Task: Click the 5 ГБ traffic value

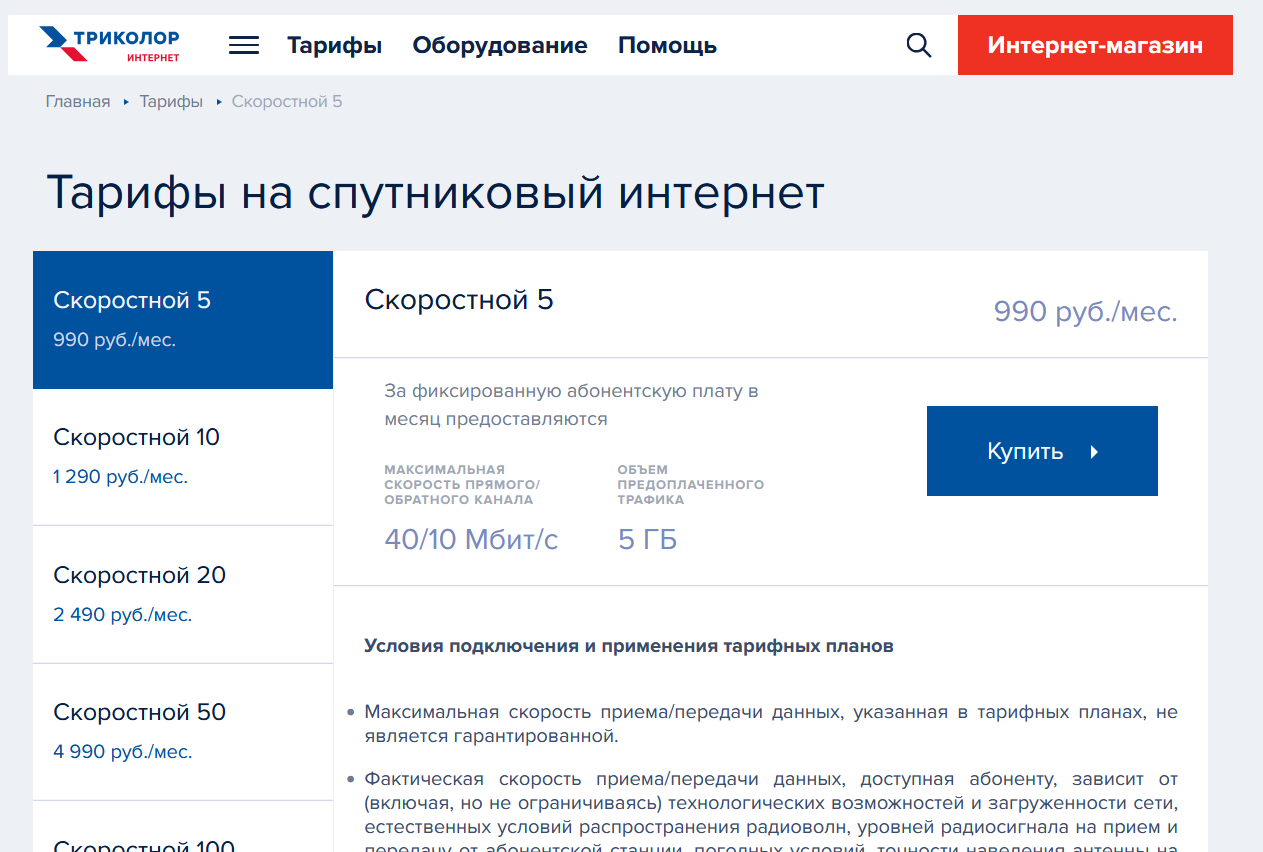Action: pos(647,540)
